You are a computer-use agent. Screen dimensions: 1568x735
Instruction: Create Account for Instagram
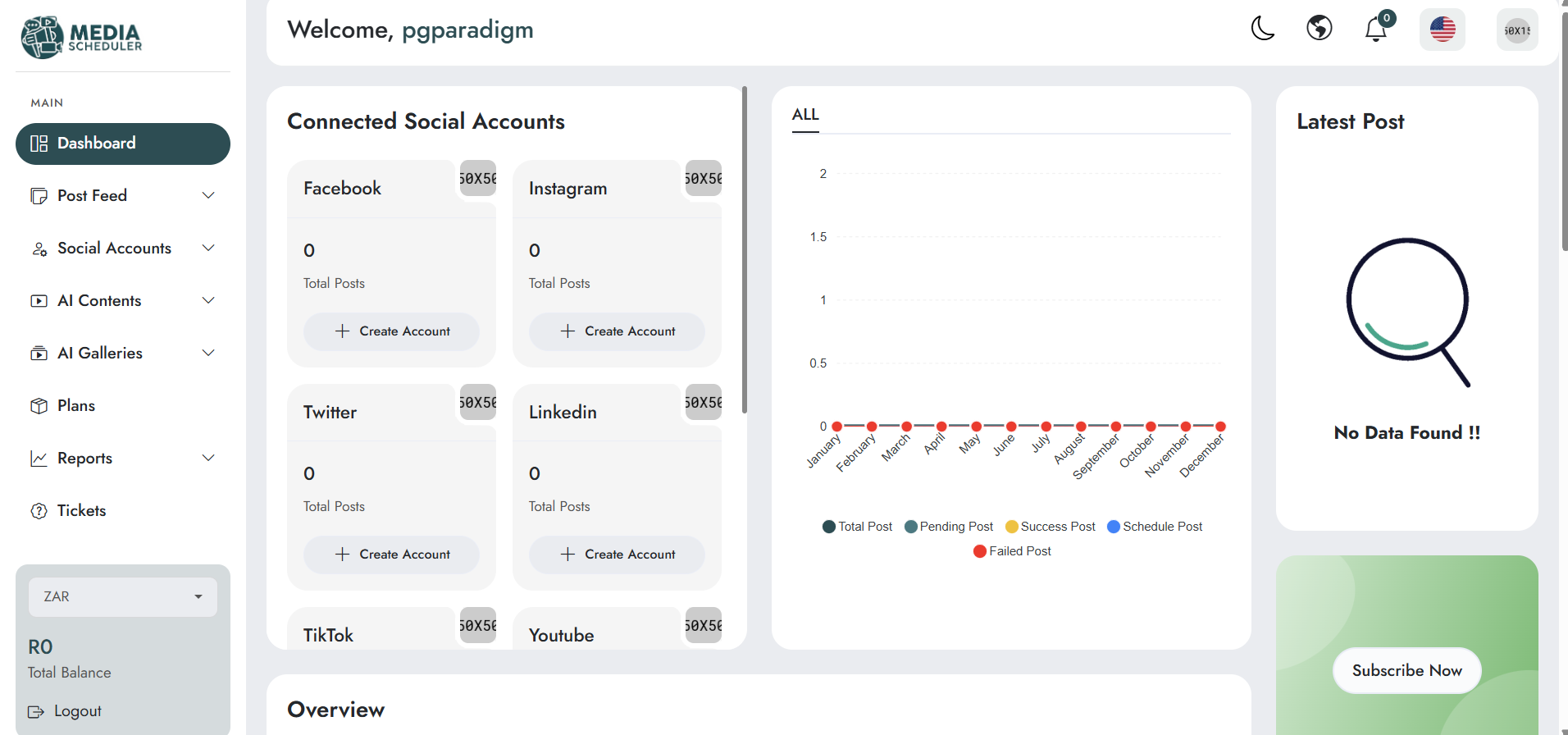[x=617, y=331]
